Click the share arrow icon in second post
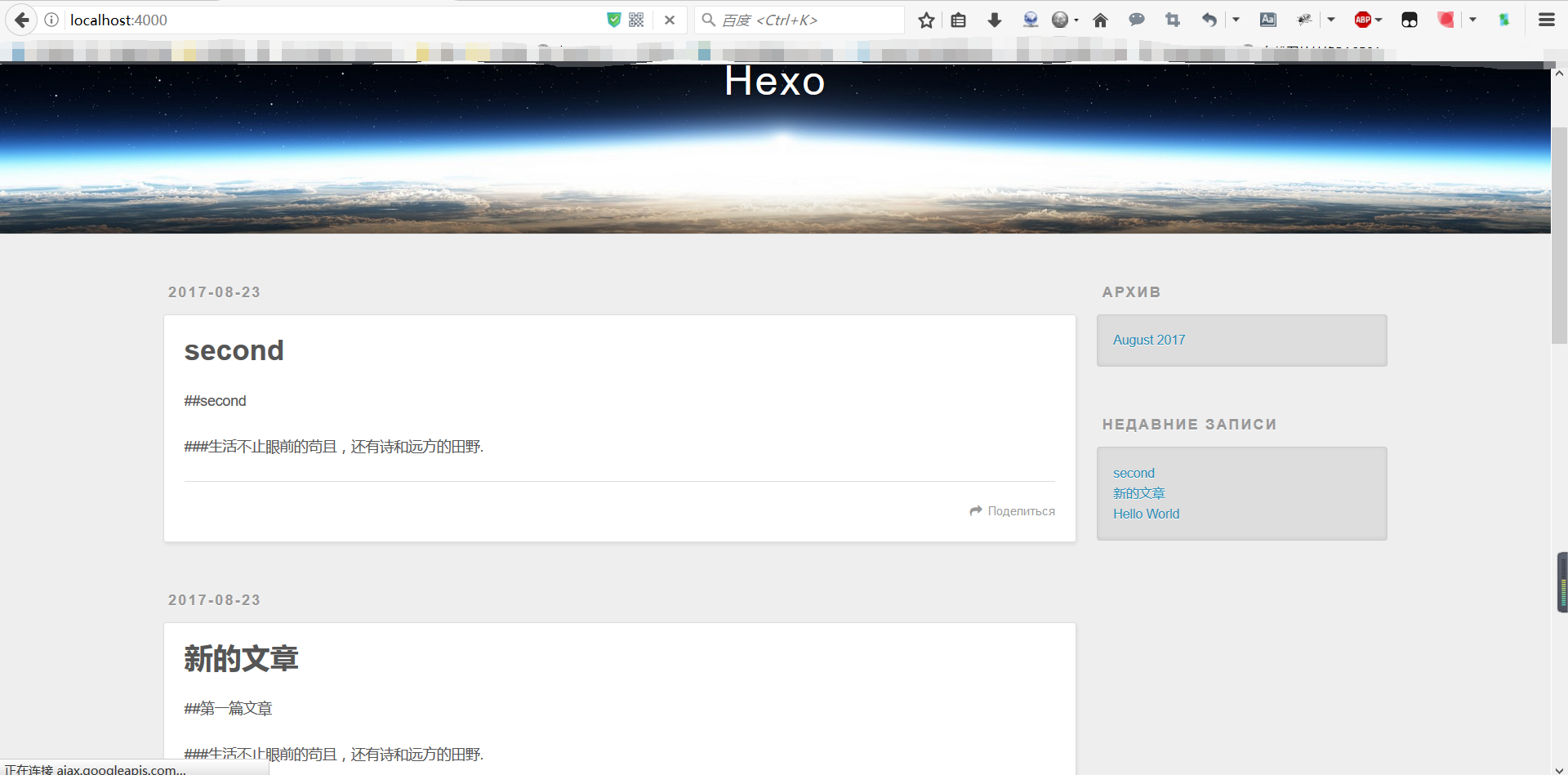This screenshot has height=775, width=1568. (976, 510)
